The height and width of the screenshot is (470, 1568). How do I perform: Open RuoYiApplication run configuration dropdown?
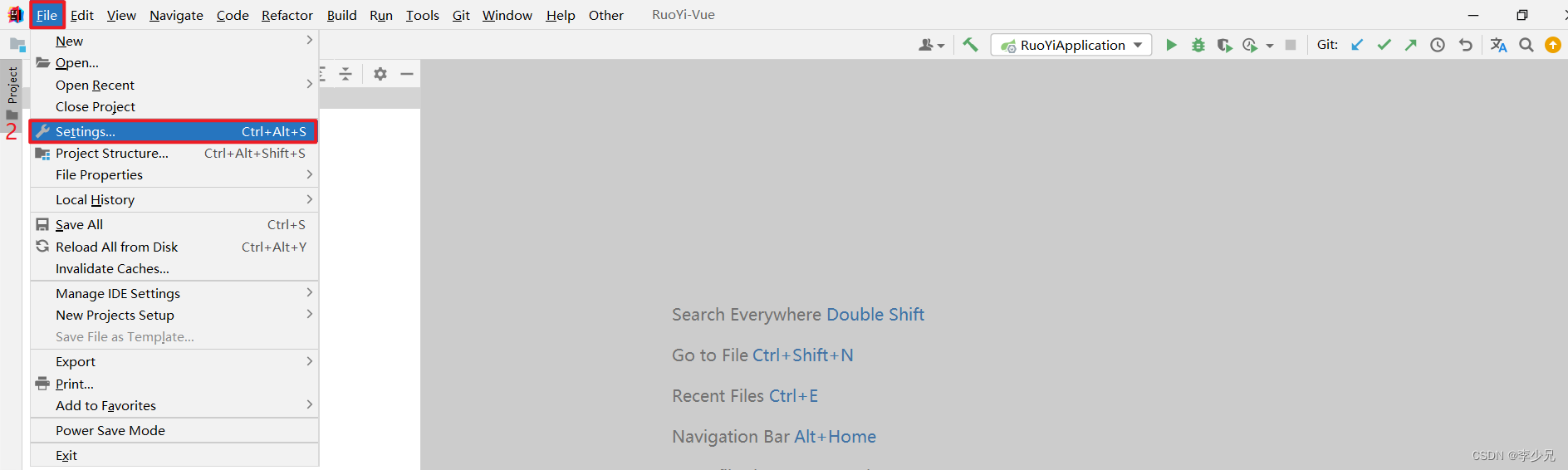(x=1071, y=45)
